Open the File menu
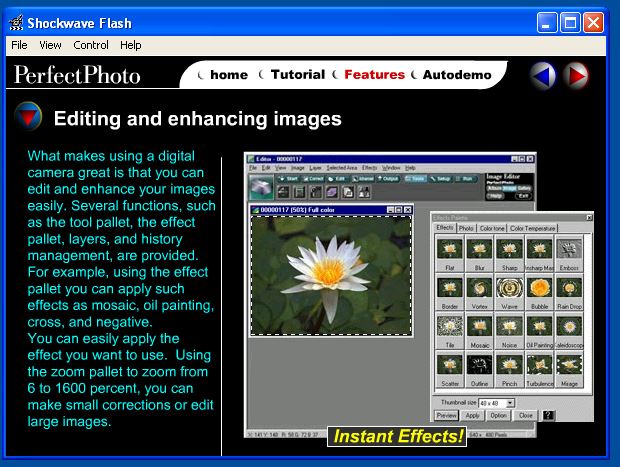620x467 pixels. (x=19, y=45)
